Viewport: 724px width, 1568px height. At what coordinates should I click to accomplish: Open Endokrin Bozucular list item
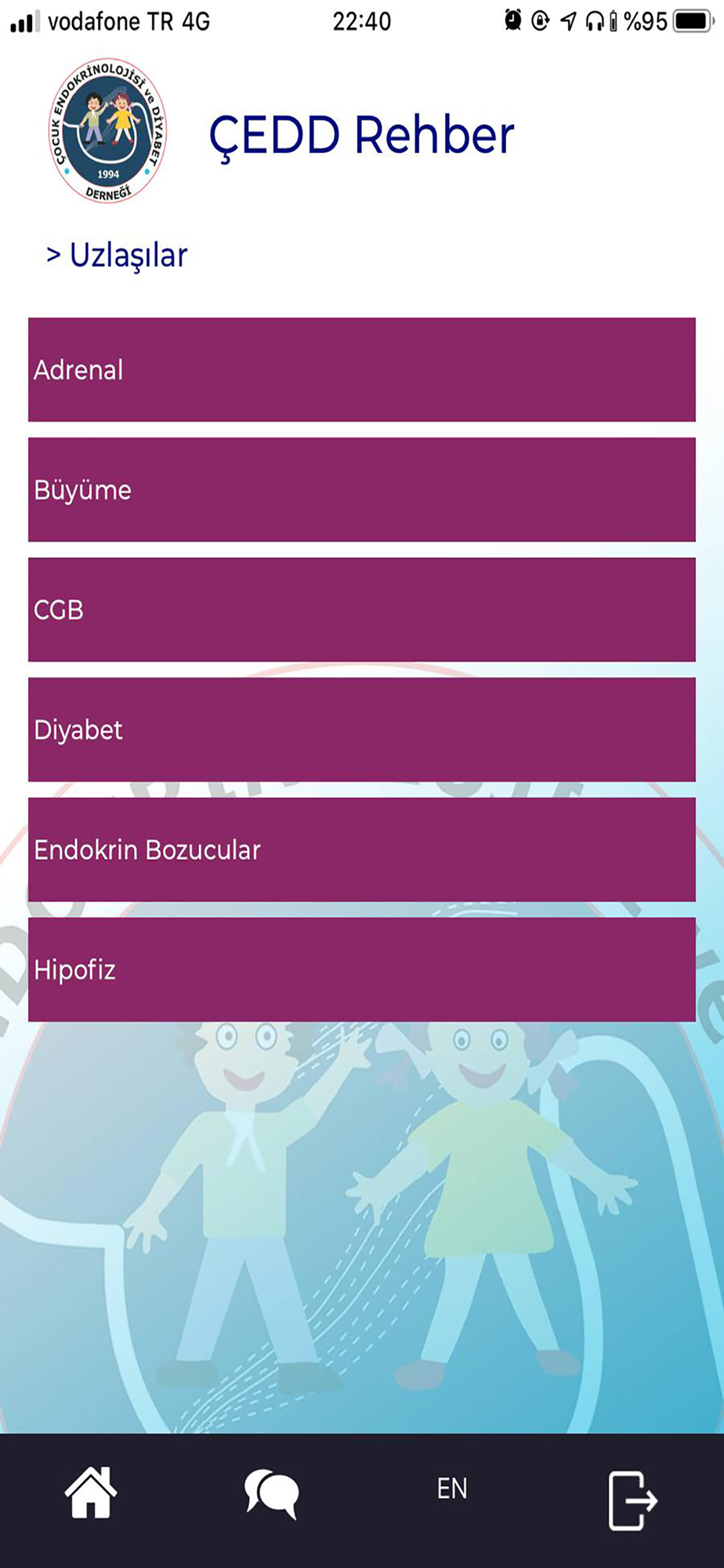(362, 849)
